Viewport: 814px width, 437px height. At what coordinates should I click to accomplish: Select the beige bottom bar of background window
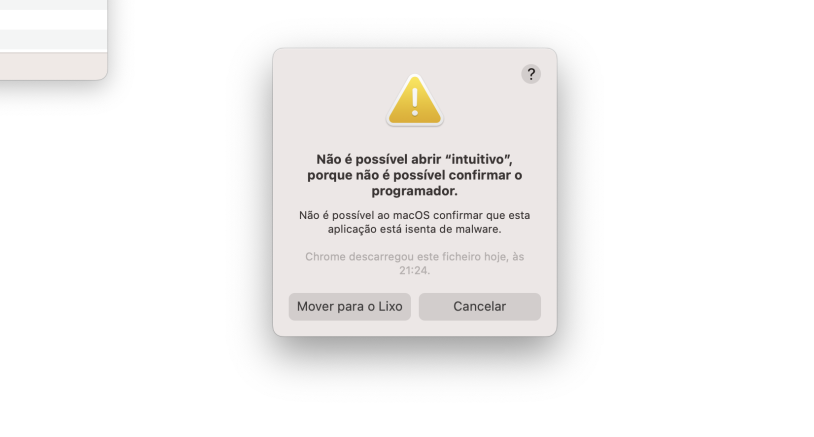pyautogui.click(x=53, y=66)
